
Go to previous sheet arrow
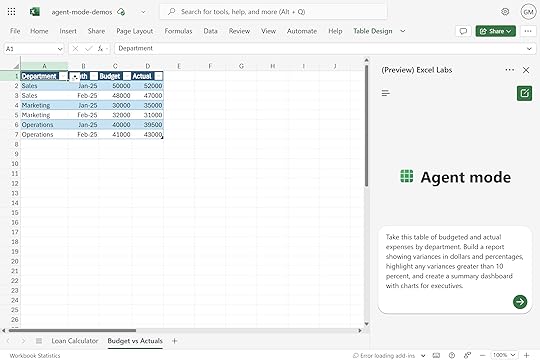pyautogui.click(x=8, y=341)
